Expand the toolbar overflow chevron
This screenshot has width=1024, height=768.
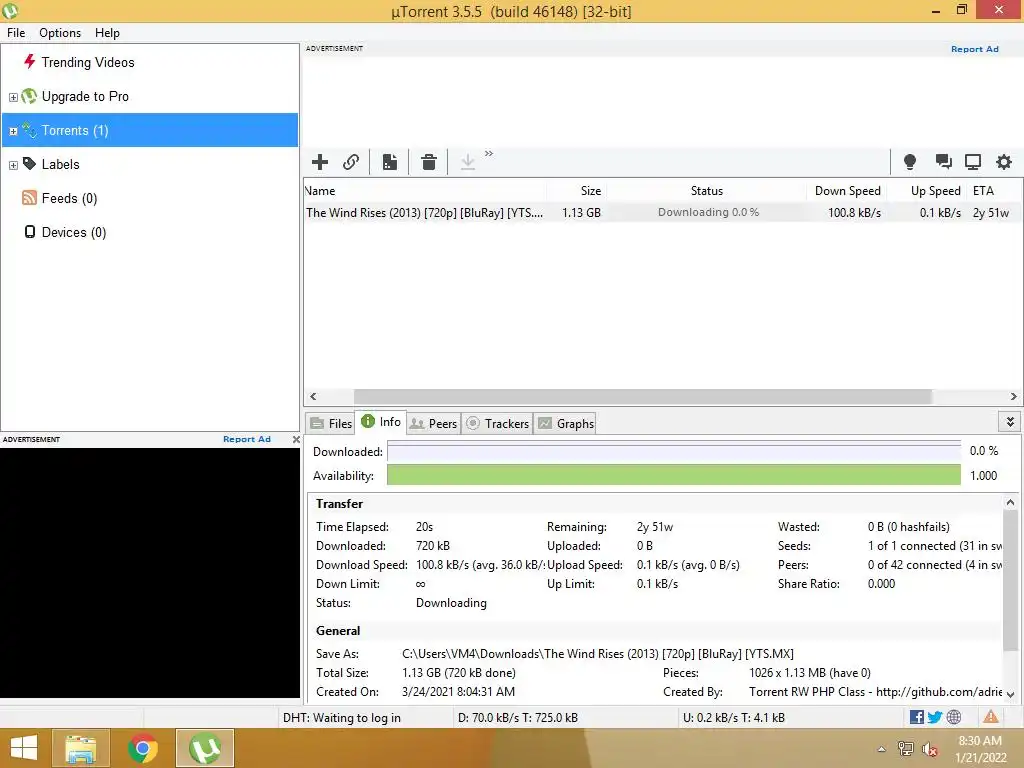(488, 153)
